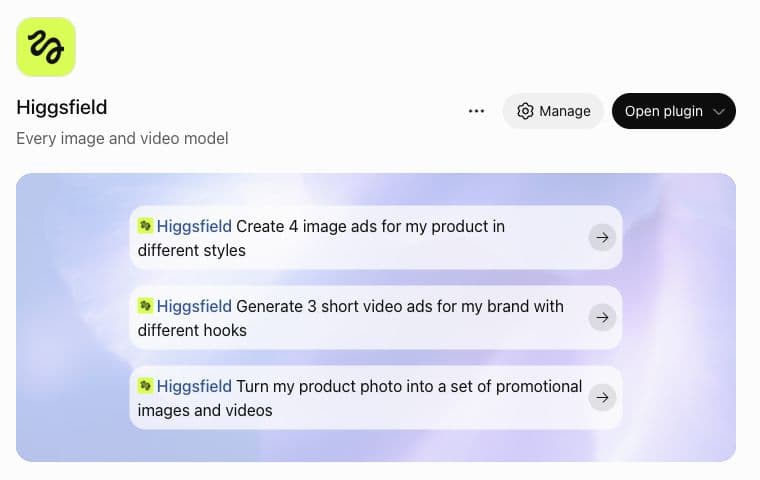Click the Higgsfield plugin title
Viewport: 760px width, 480px height.
tap(62, 108)
